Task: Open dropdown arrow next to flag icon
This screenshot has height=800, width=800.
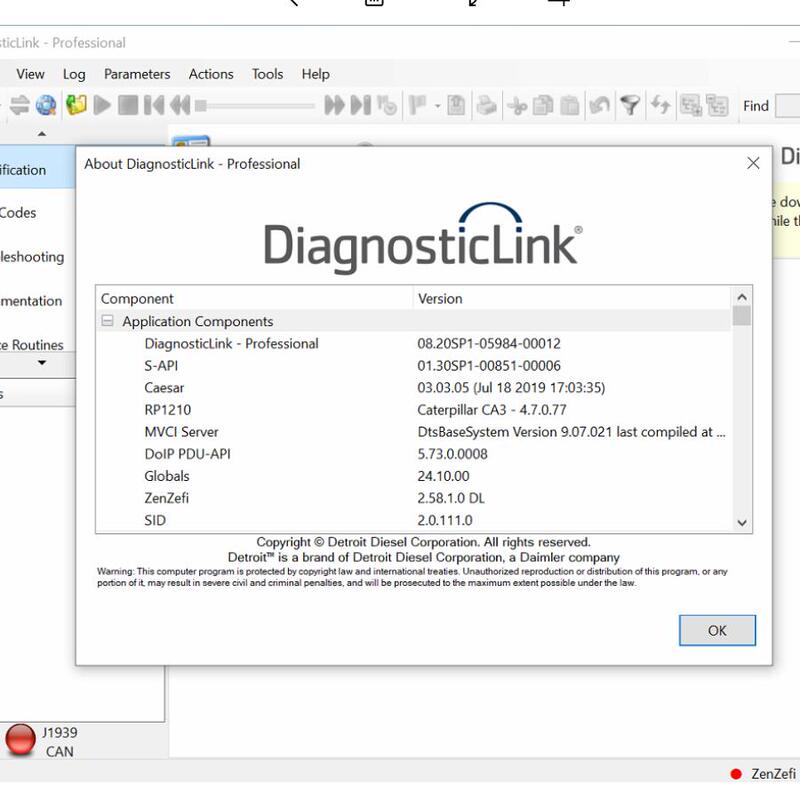Action: pos(437,106)
